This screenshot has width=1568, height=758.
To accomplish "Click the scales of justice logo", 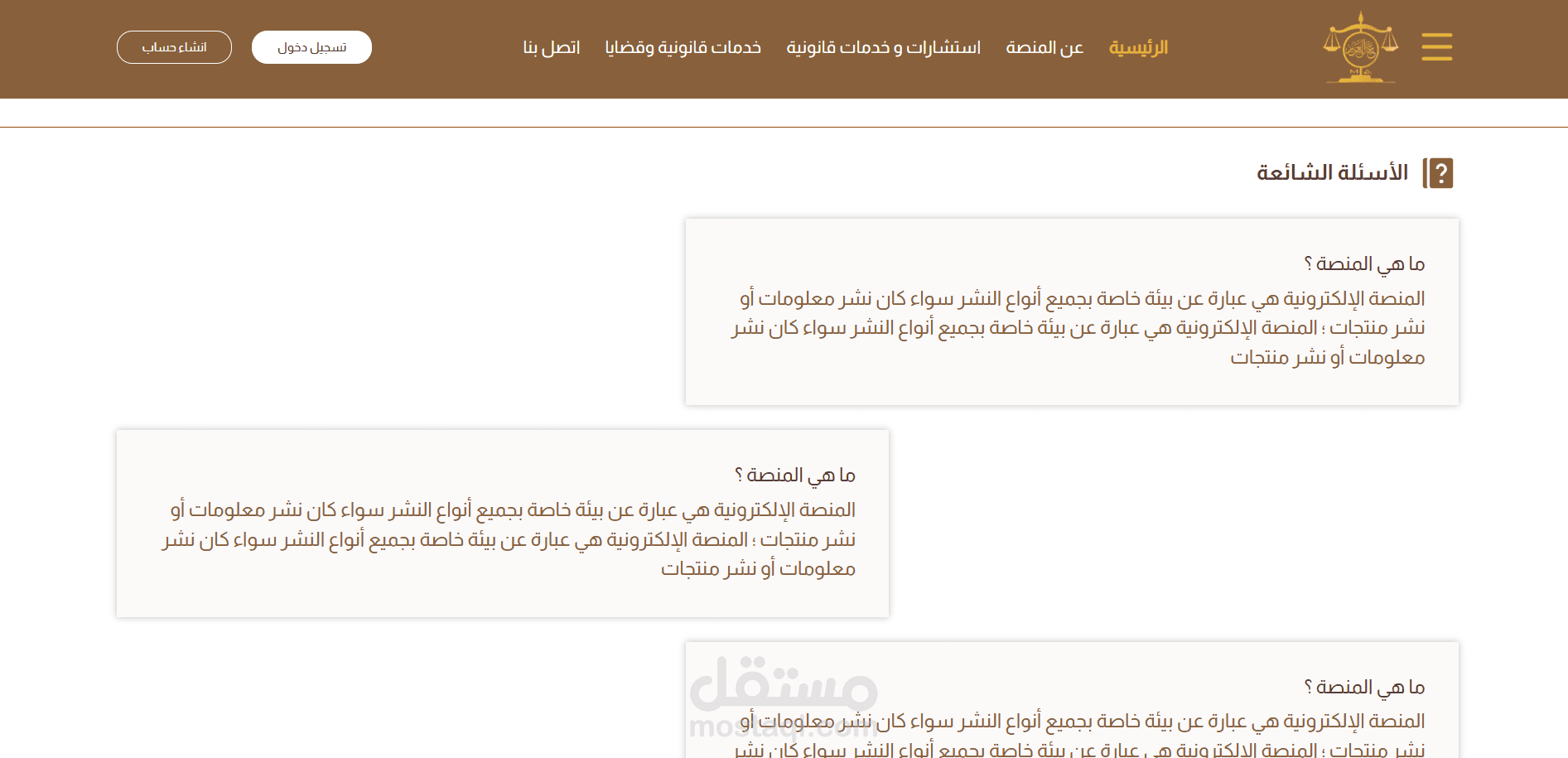I will pyautogui.click(x=1360, y=46).
